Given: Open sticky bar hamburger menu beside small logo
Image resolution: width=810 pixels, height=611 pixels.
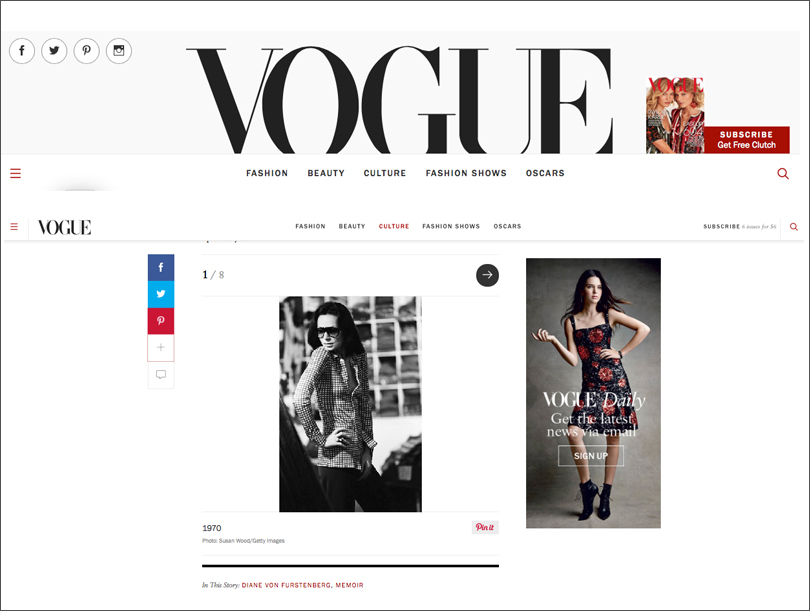Looking at the screenshot, I should [14, 227].
